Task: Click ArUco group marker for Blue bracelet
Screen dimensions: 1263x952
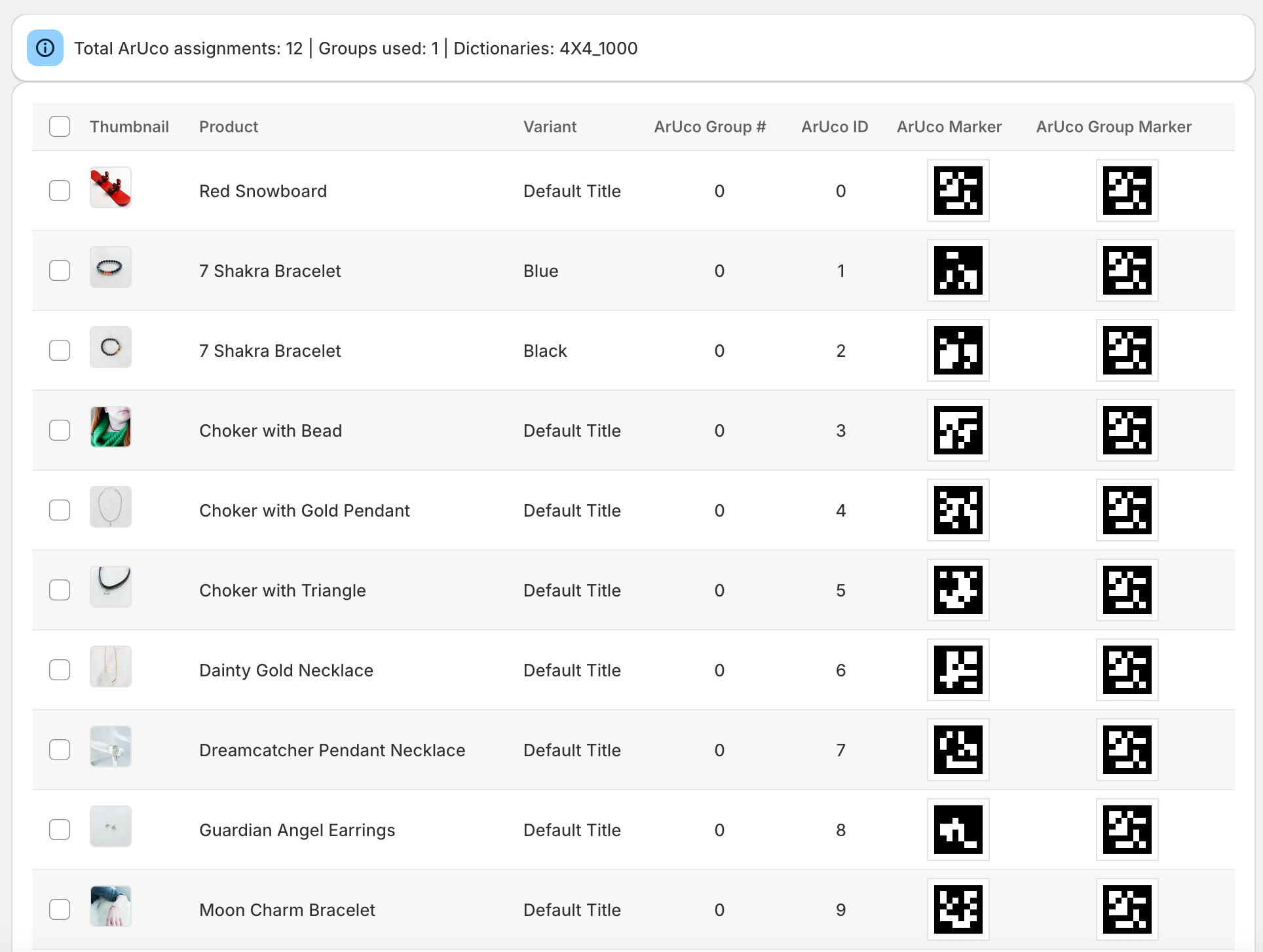Action: point(1127,270)
